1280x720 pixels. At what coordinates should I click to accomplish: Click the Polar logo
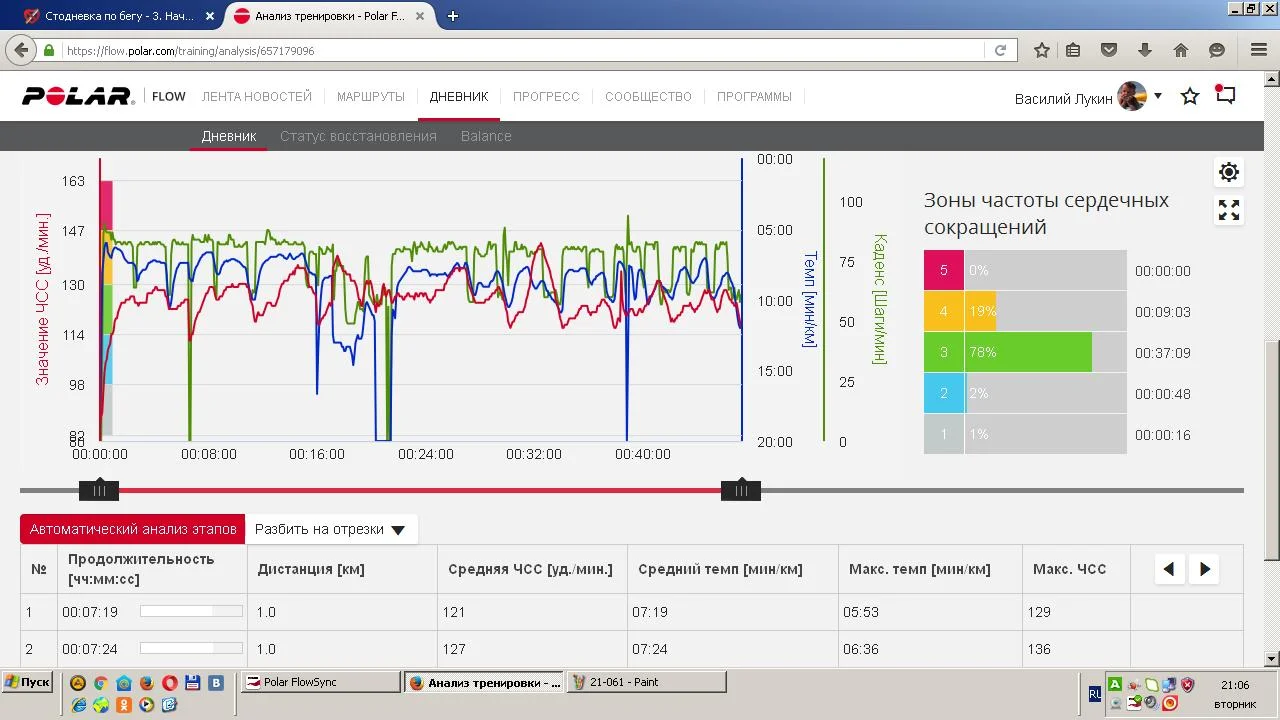click(x=78, y=97)
